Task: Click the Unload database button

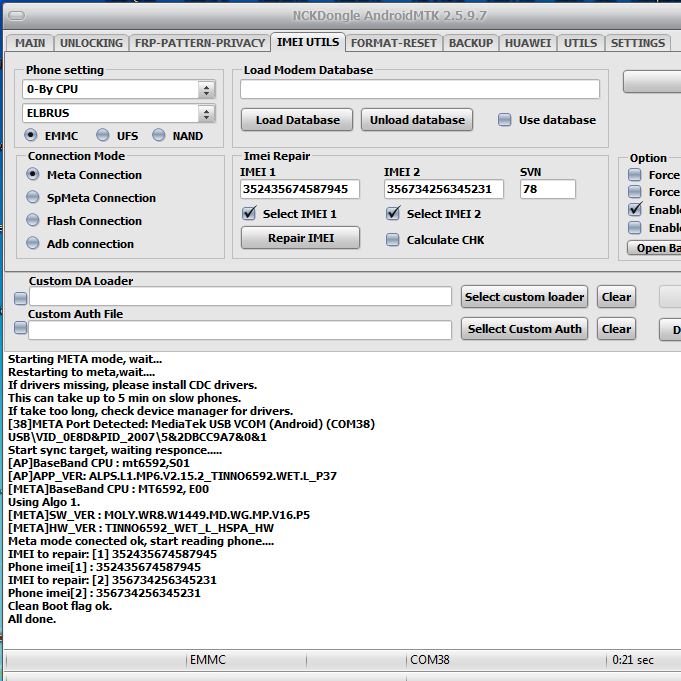Action: pyautogui.click(x=417, y=120)
